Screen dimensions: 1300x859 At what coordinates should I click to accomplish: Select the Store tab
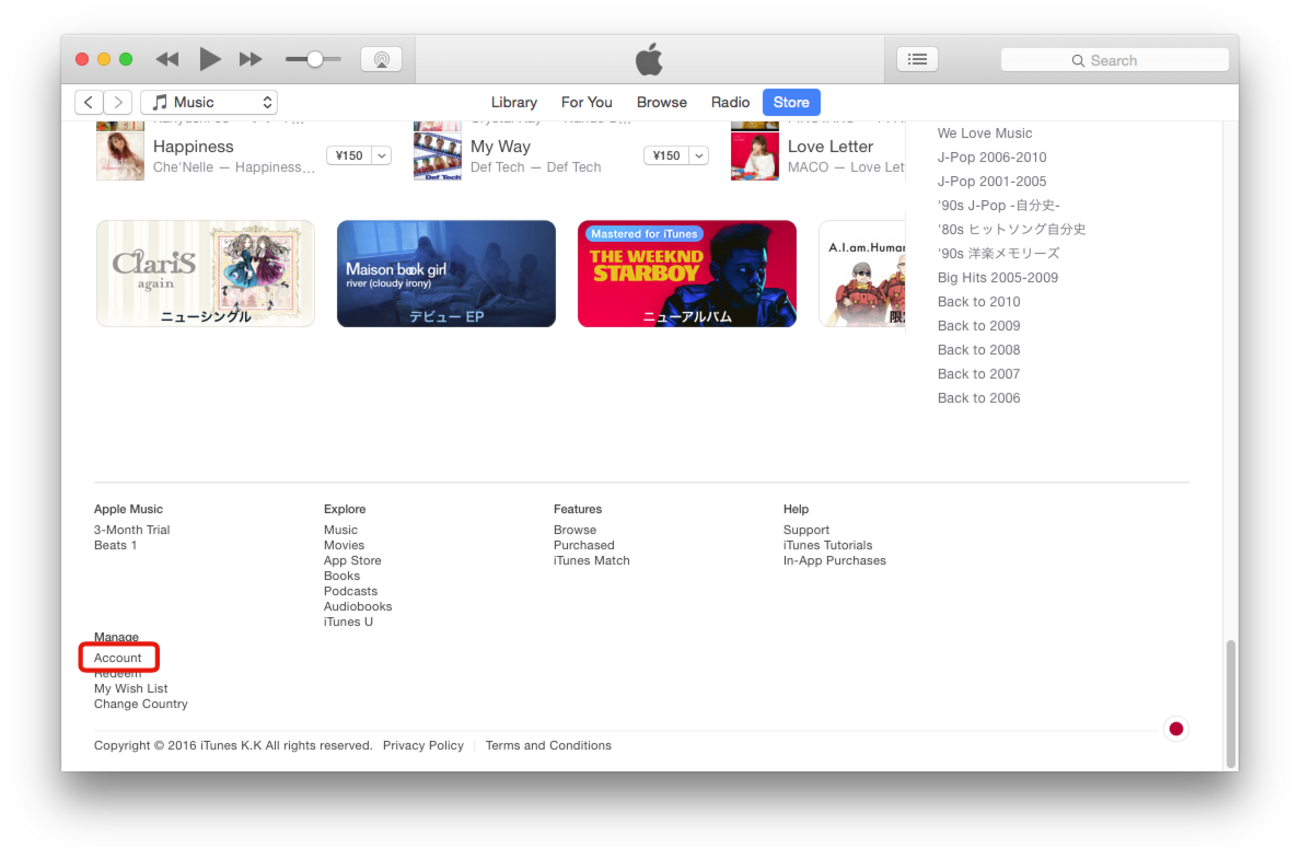coord(791,102)
